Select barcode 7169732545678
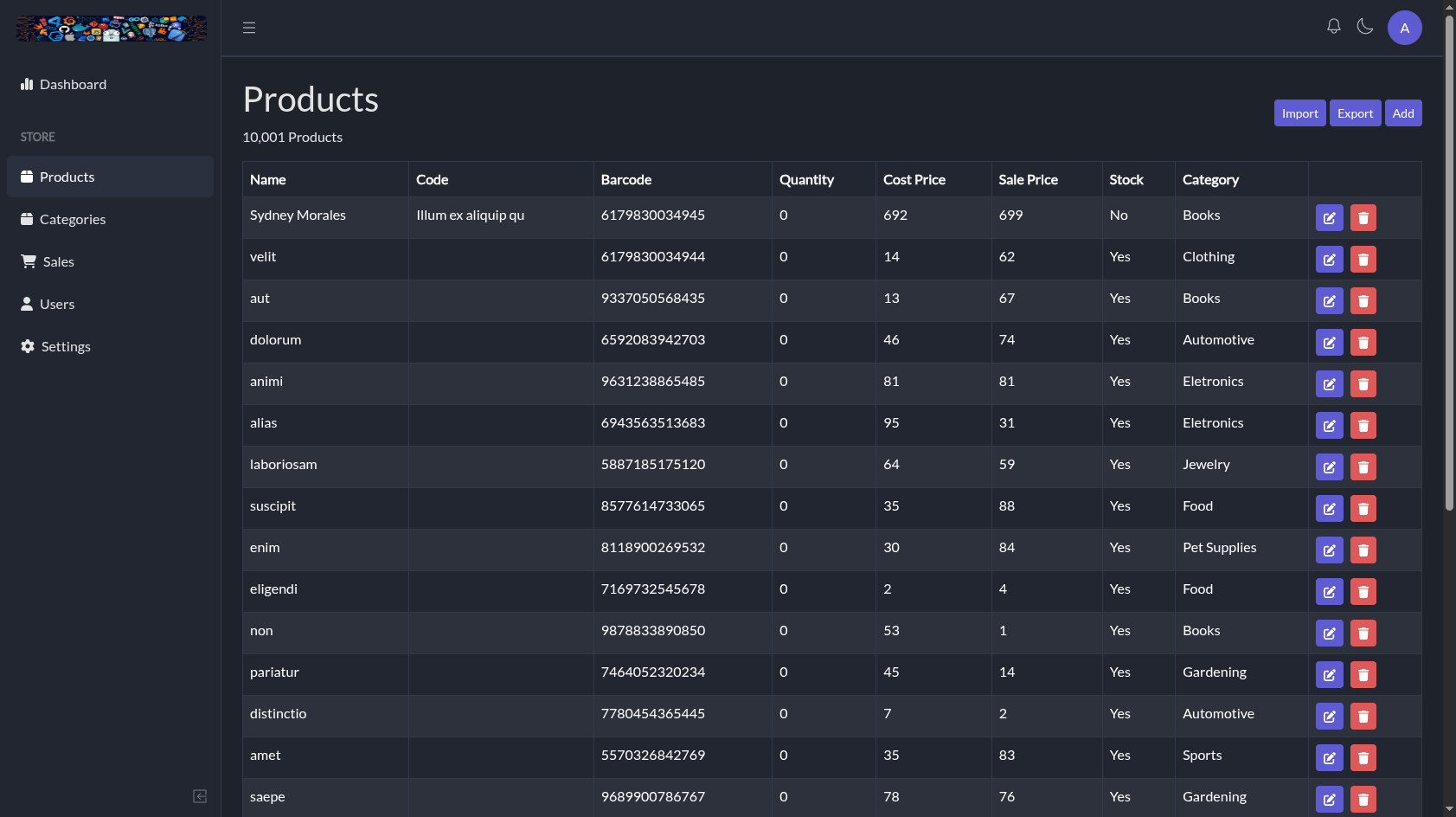This screenshot has height=817, width=1456. coord(653,589)
